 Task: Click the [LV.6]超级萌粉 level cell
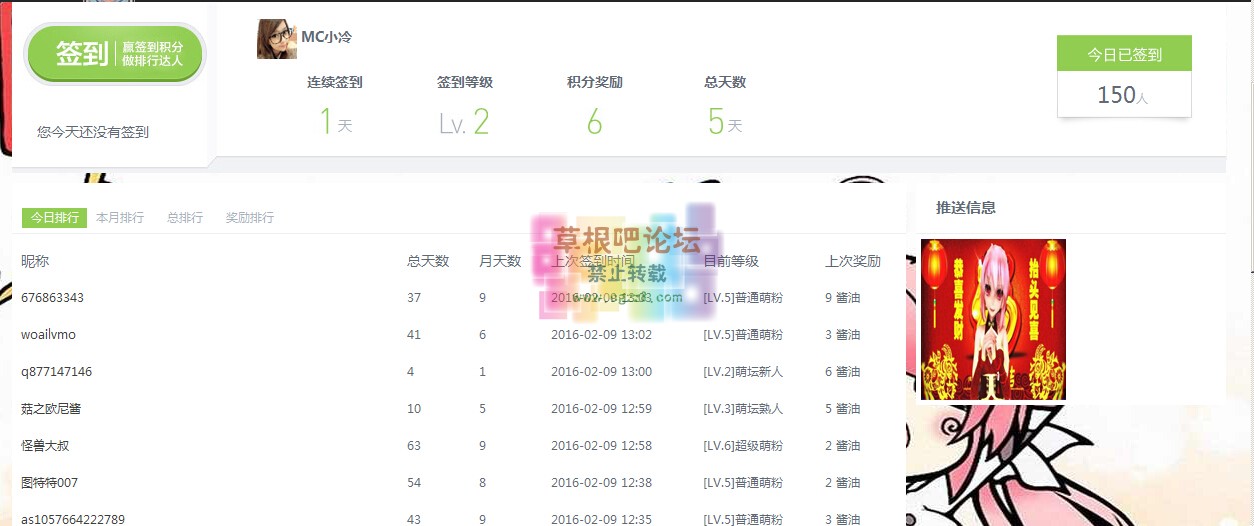[743, 445]
